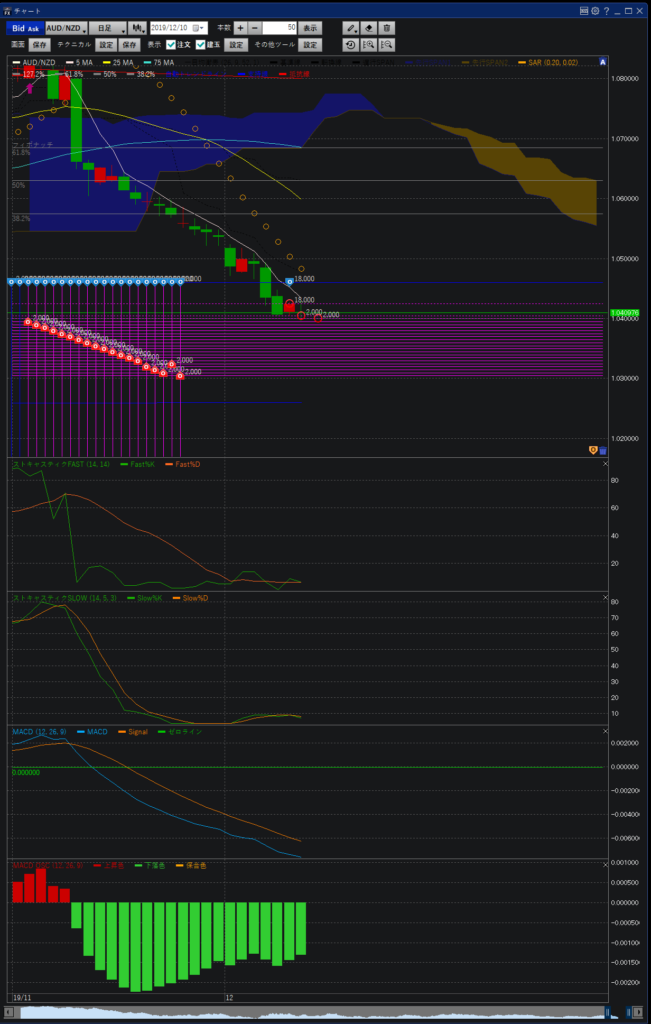Expand the 日足 timeframe dropdown
This screenshot has height=1024, width=651.
(108, 28)
